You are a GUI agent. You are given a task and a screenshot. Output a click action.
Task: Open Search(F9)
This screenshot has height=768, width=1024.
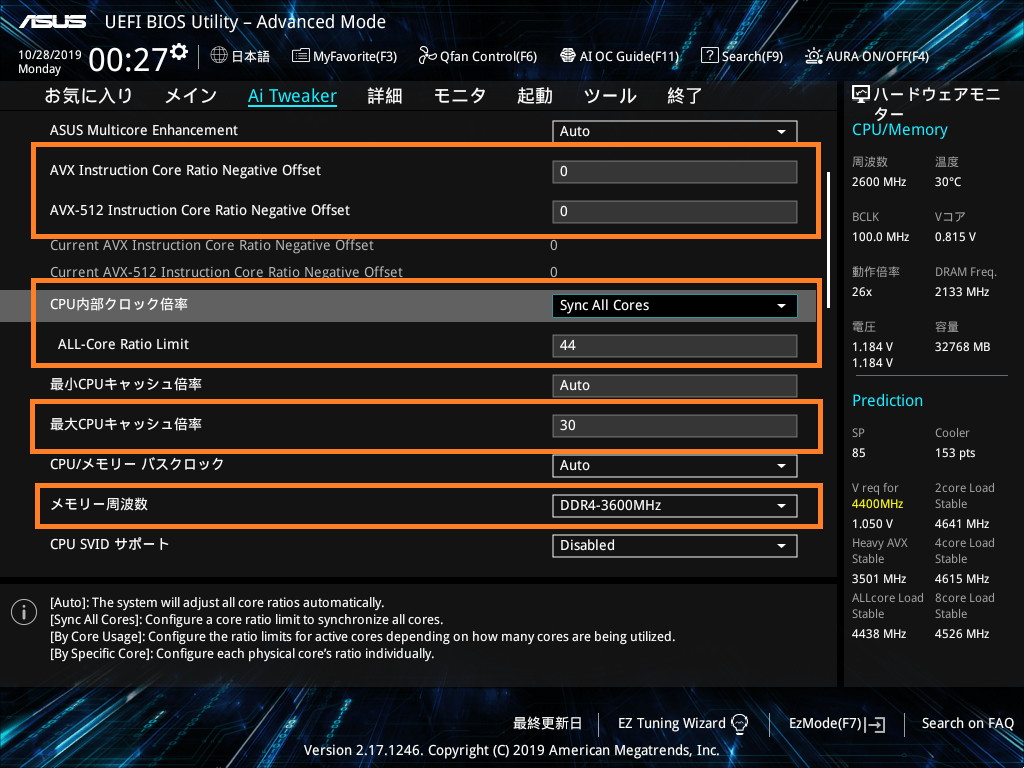[x=742, y=56]
